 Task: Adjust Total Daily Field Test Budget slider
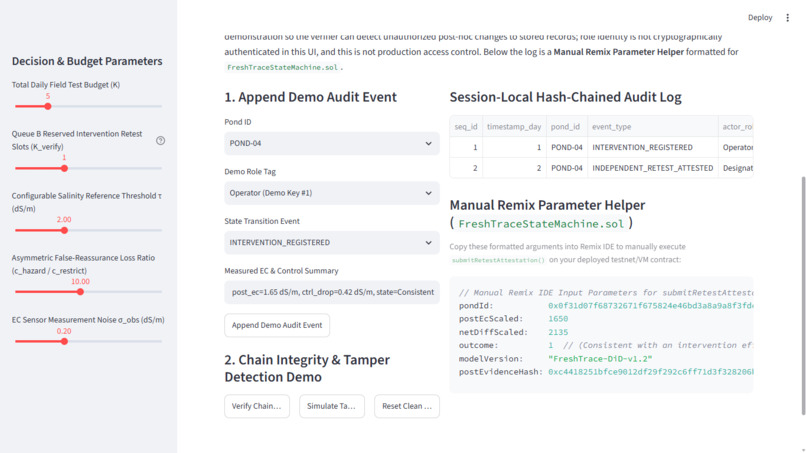click(48, 106)
